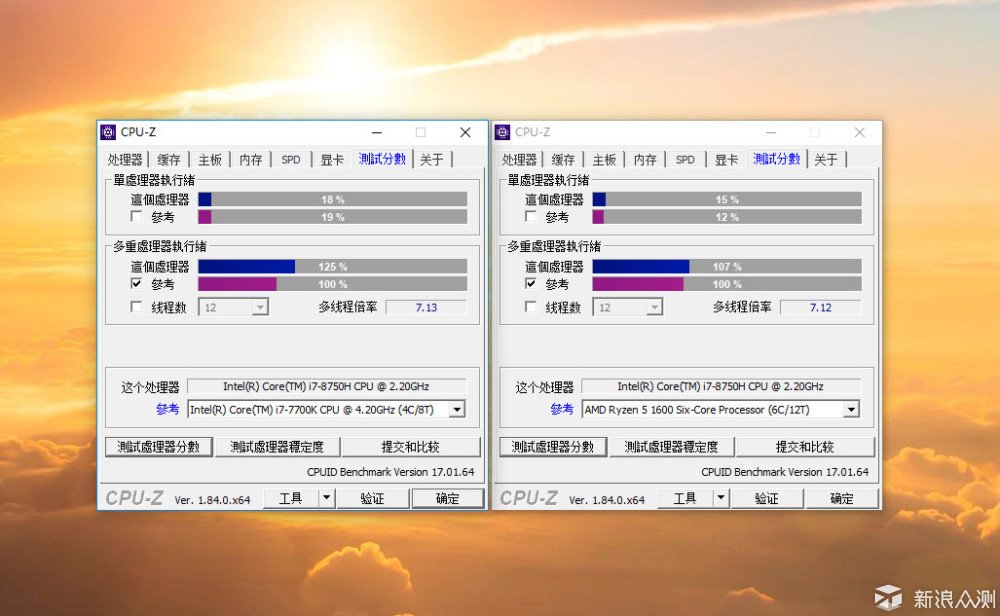
Task: Click Ver. 1.84.0.x64 text in right window
Action: (x=607, y=500)
